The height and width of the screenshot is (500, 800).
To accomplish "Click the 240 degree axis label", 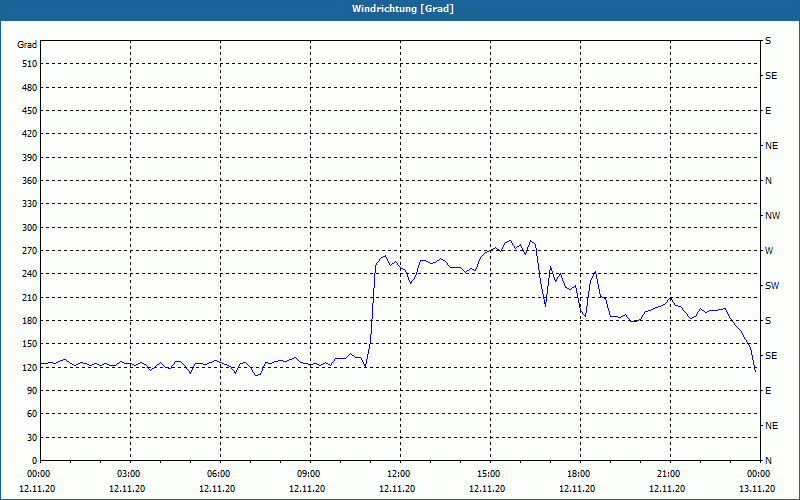I will coord(30,274).
